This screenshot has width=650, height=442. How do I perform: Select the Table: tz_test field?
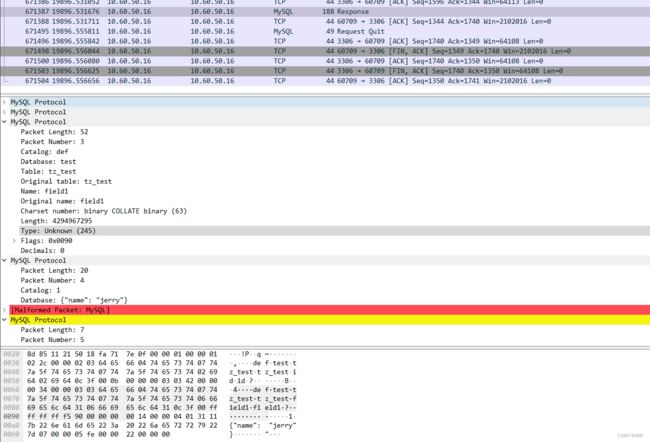(48, 172)
